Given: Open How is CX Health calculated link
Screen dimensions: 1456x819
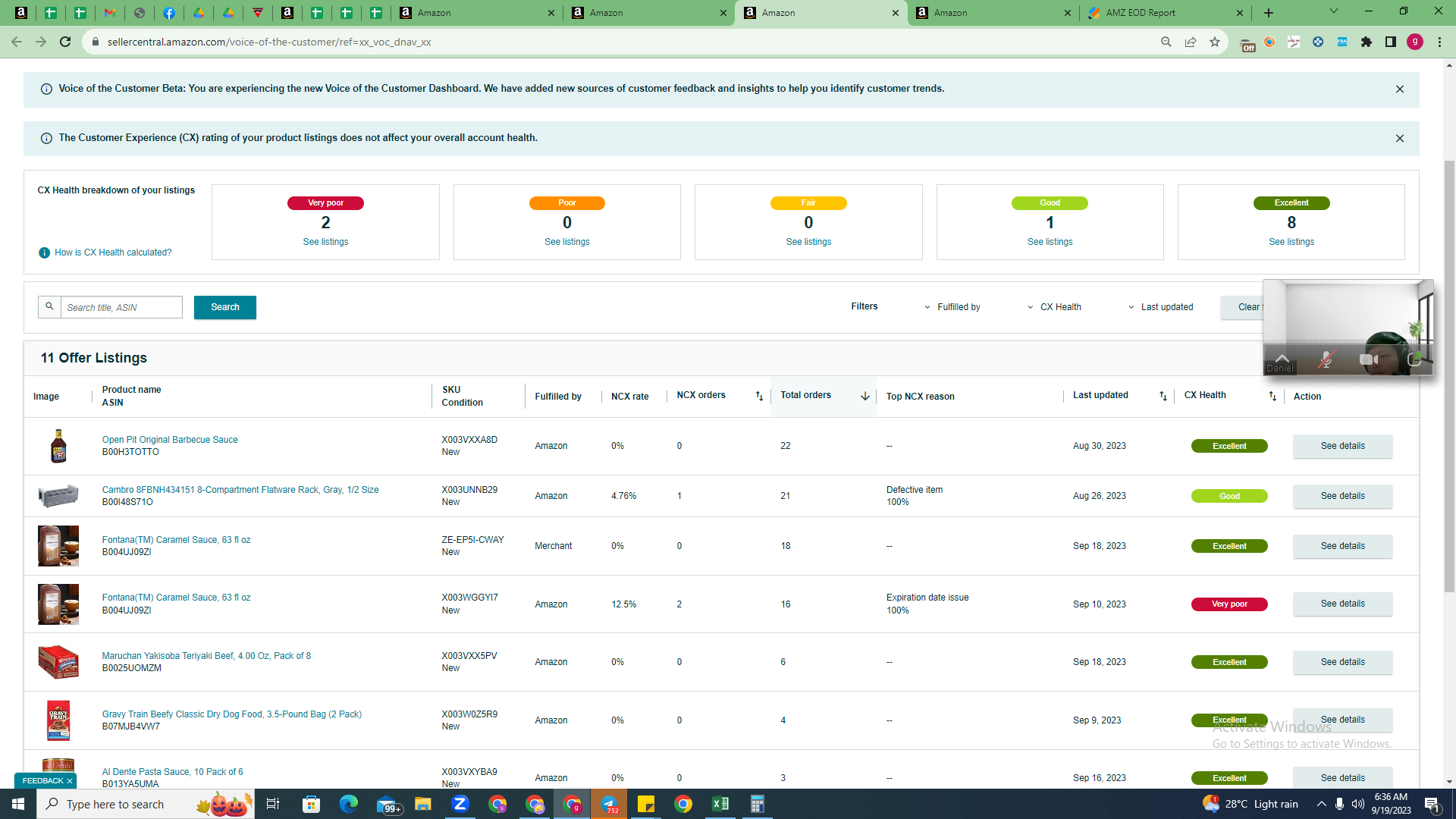Looking at the screenshot, I should [113, 253].
